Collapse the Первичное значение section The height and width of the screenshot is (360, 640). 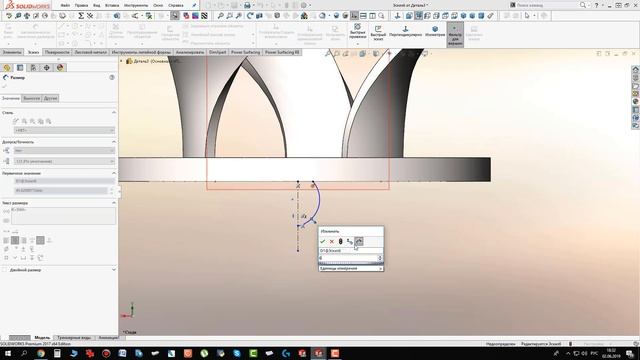[114, 173]
